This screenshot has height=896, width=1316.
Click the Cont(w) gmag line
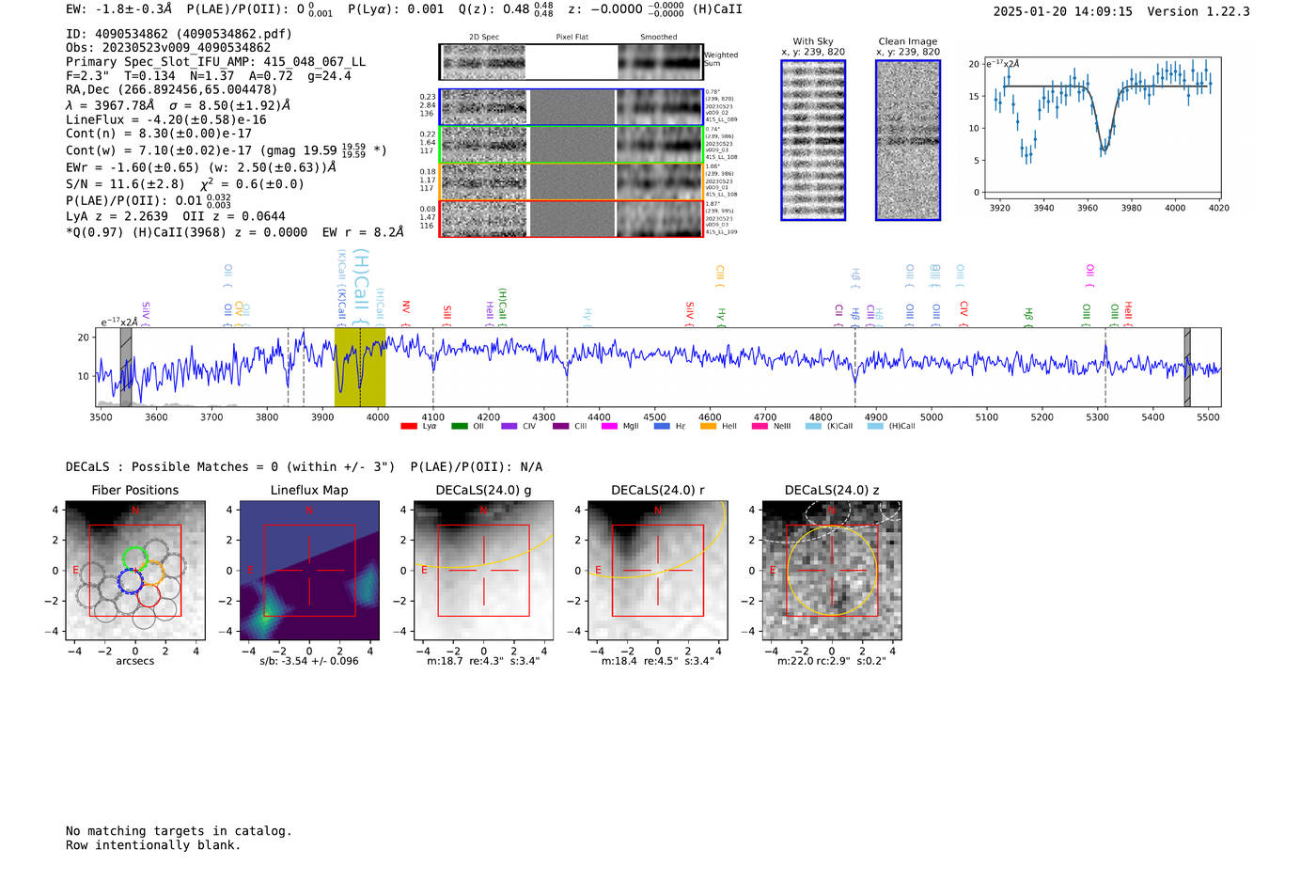tap(227, 149)
